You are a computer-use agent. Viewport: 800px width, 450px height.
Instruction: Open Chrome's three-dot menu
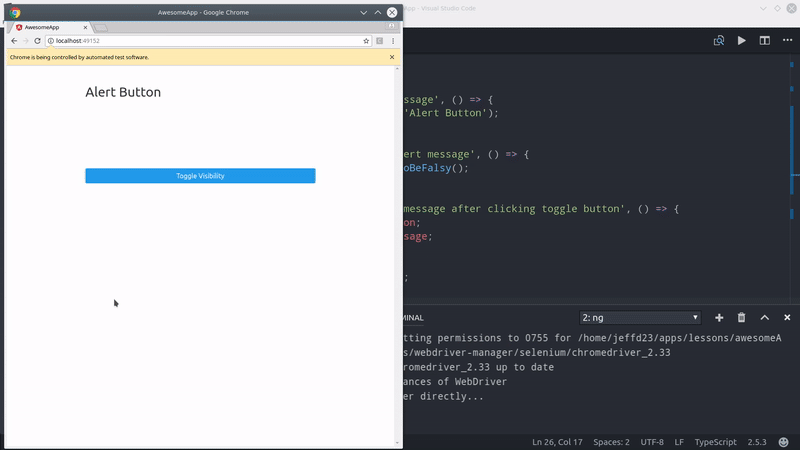tap(392, 41)
